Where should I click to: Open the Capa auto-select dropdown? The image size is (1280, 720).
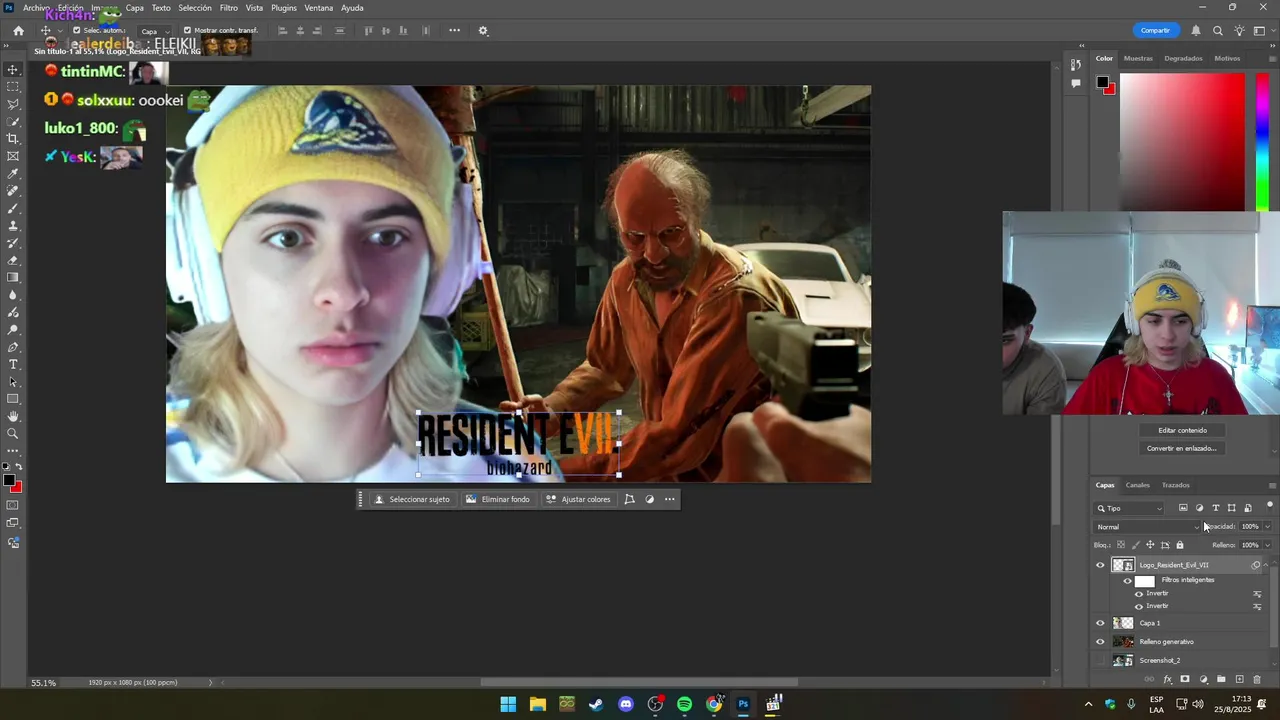(x=153, y=31)
